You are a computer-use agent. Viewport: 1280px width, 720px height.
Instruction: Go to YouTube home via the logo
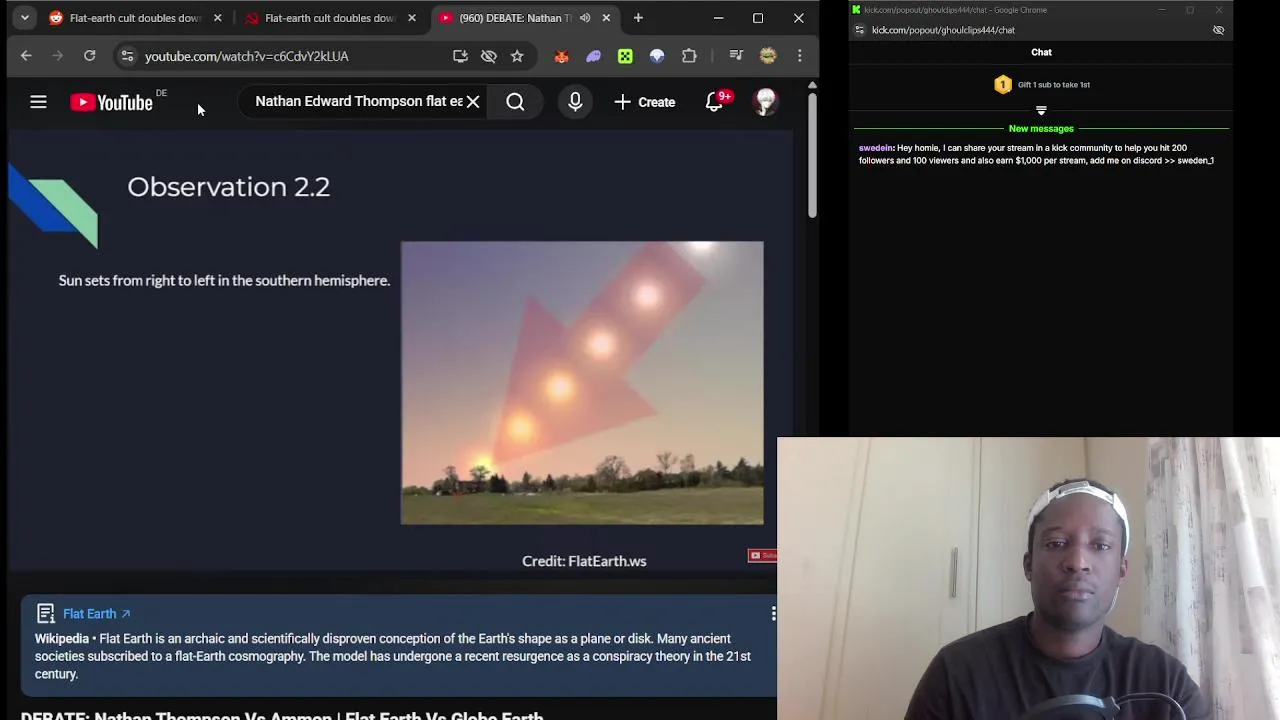pos(111,102)
